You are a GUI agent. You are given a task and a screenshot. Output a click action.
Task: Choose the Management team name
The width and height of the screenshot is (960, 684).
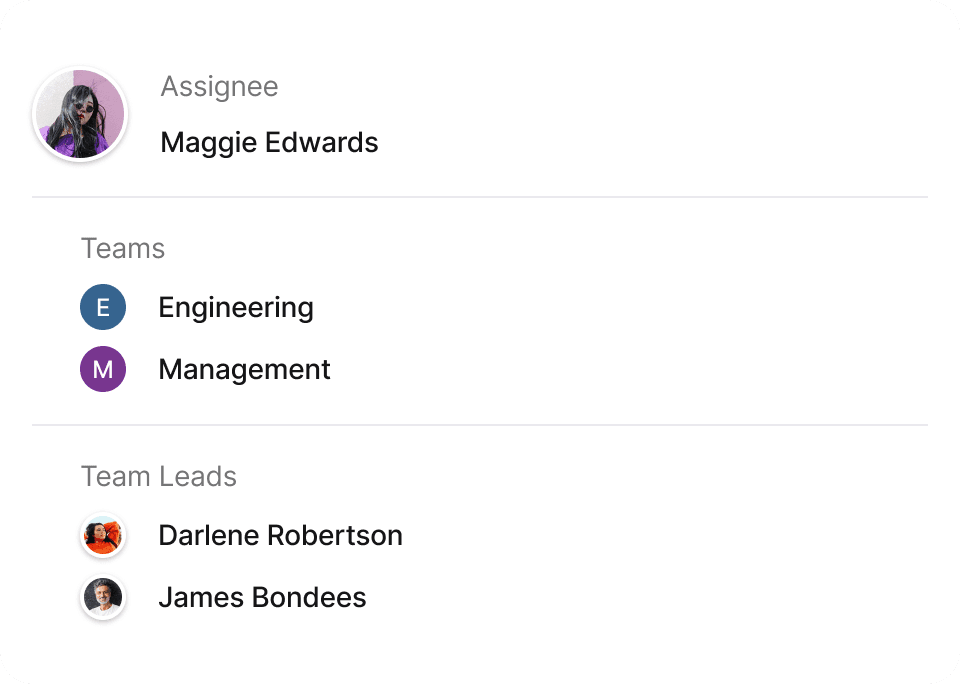click(244, 369)
